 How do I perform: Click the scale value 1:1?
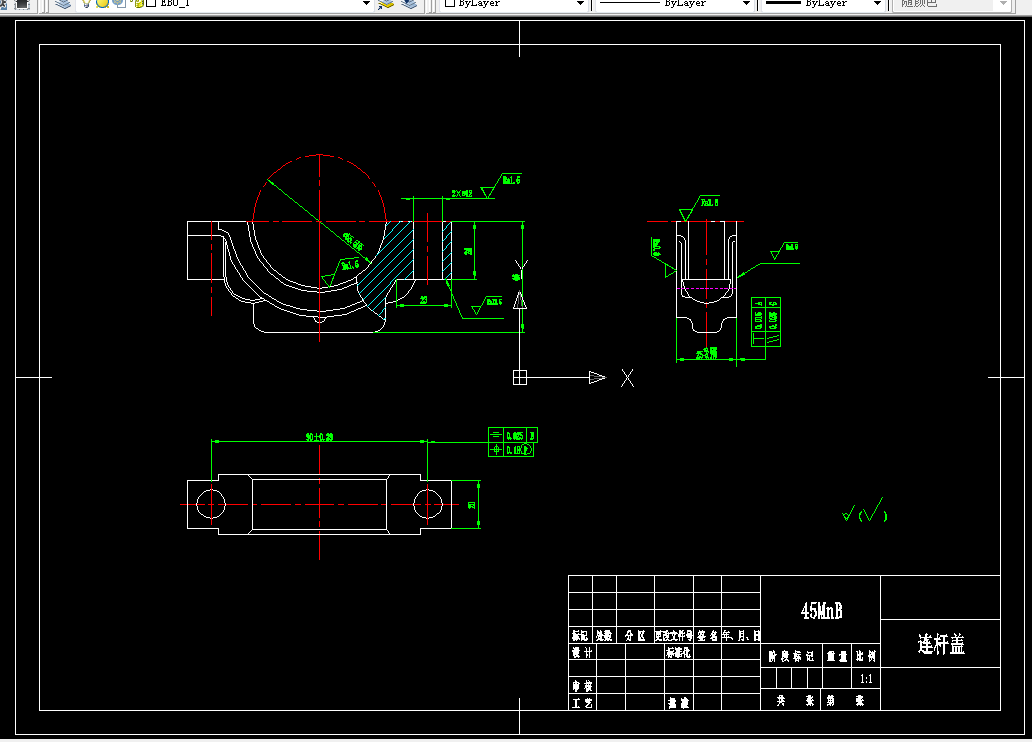point(866,679)
